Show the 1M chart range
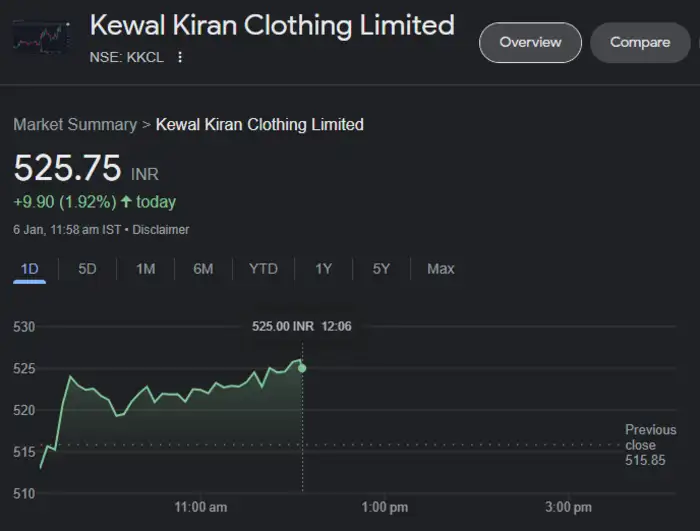Screen dimensions: 700x531 coord(146,269)
